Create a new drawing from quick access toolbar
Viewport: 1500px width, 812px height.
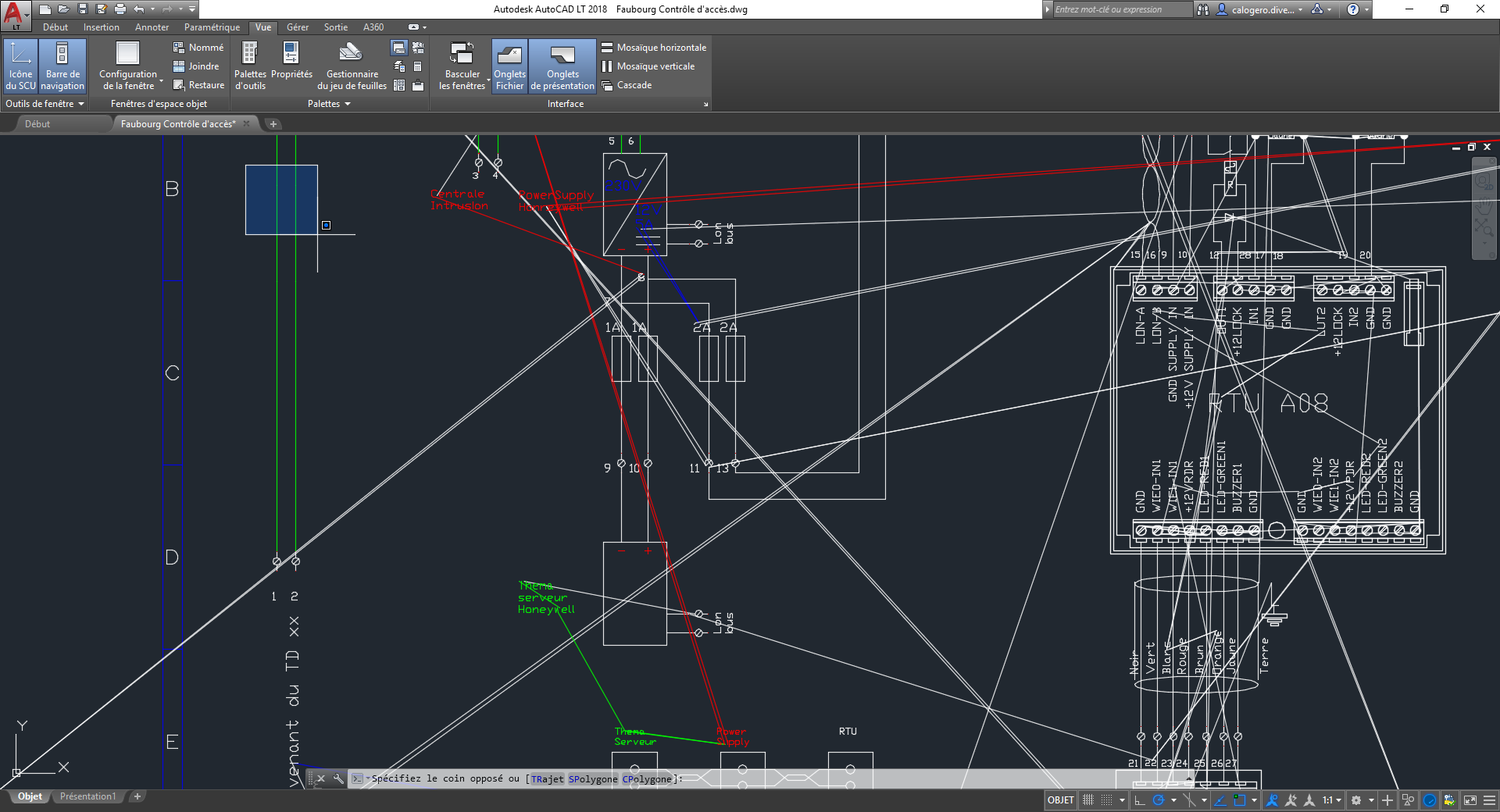(x=45, y=9)
